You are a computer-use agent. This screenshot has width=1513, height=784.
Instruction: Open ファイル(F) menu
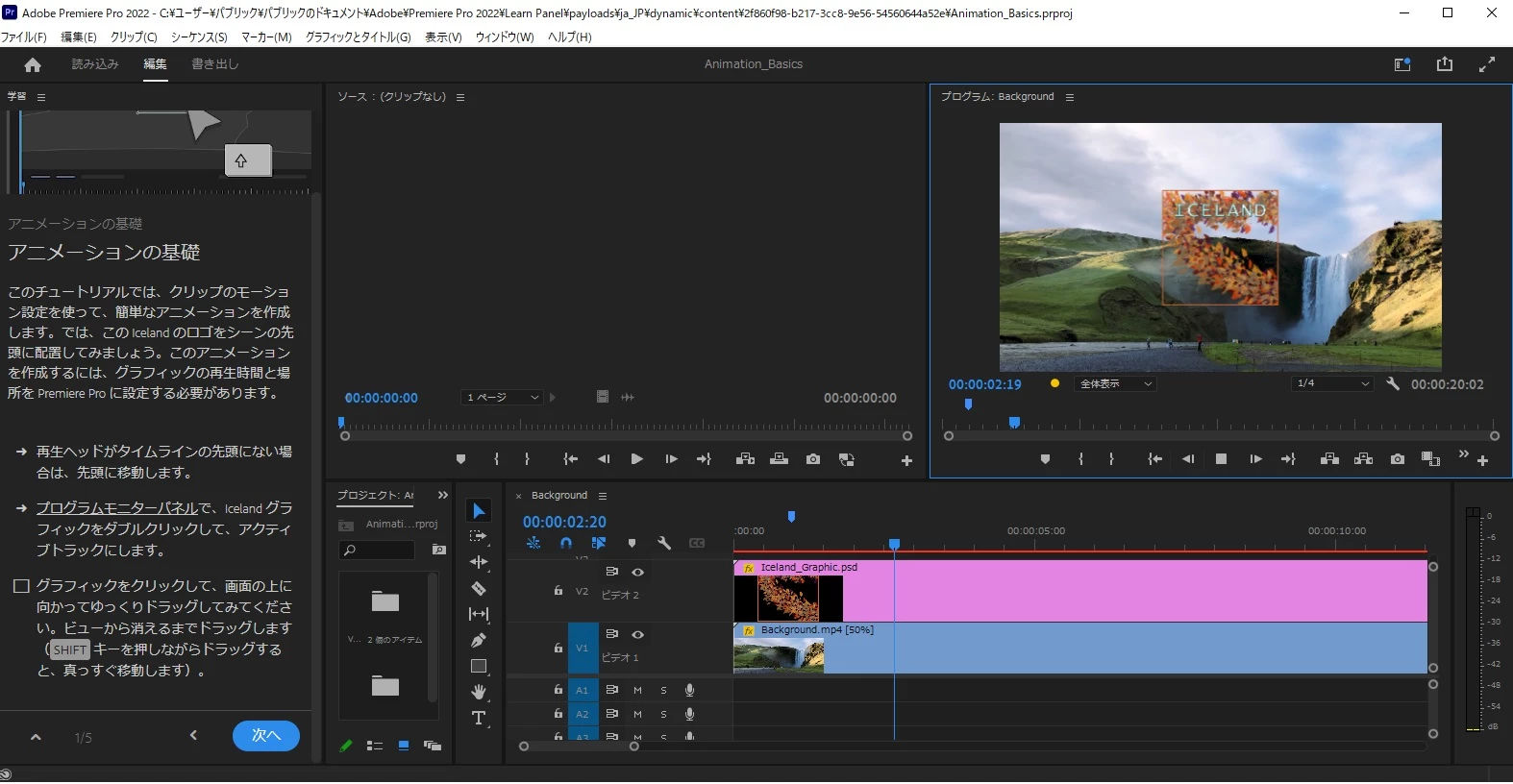click(24, 37)
